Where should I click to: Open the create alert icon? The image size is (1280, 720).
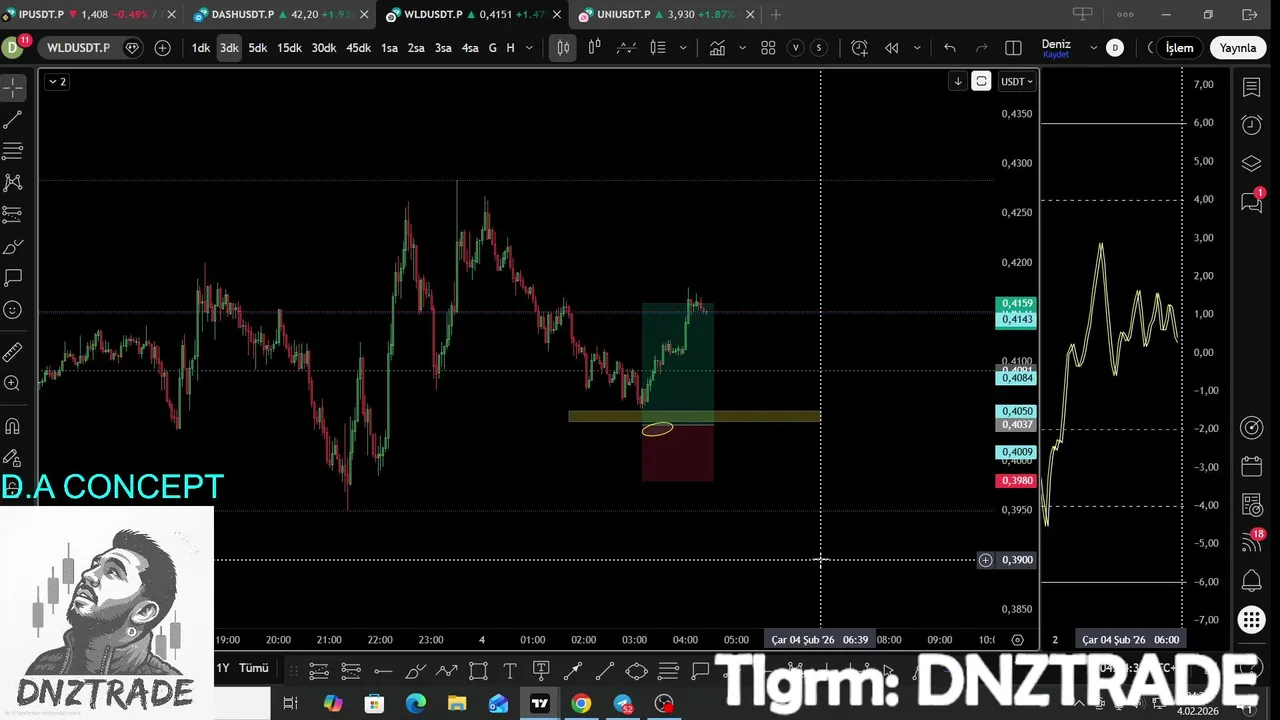click(859, 48)
